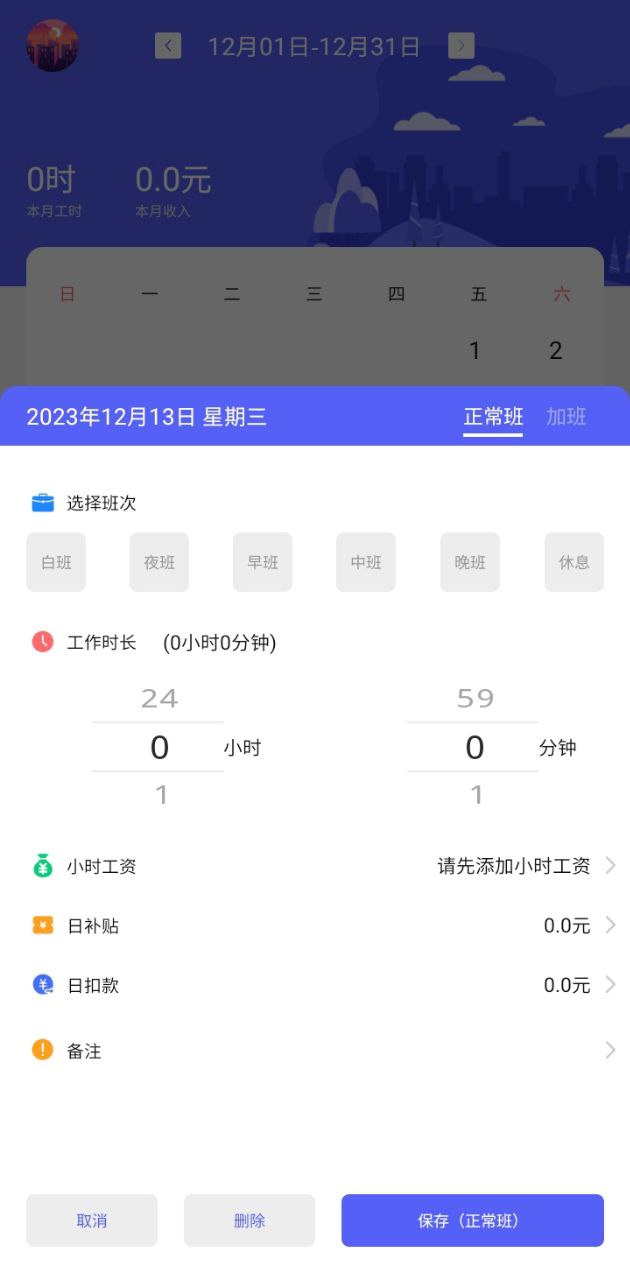Choose the 夜班 shift

[x=159, y=562]
